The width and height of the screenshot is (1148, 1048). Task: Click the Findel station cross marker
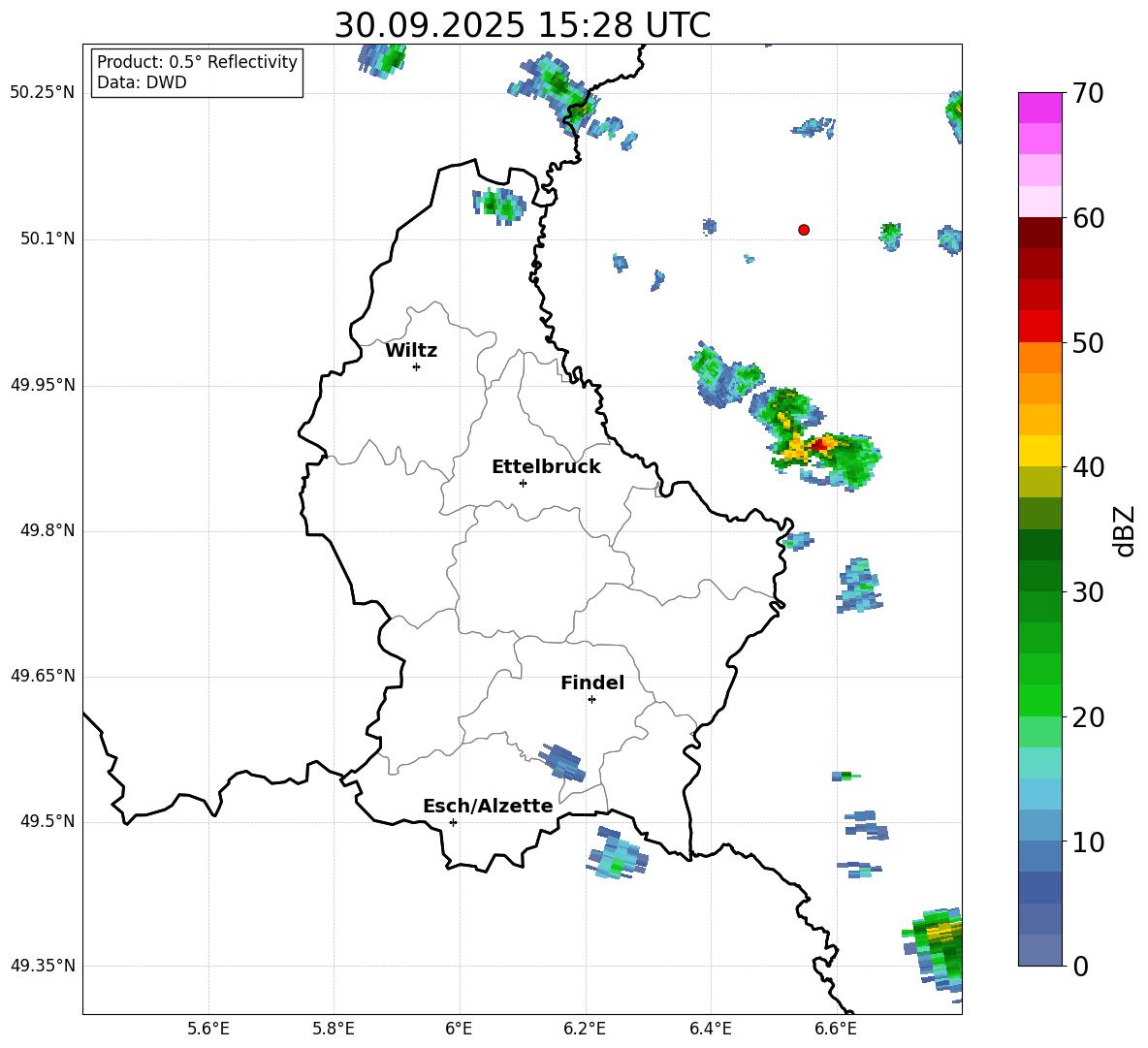coord(591,699)
